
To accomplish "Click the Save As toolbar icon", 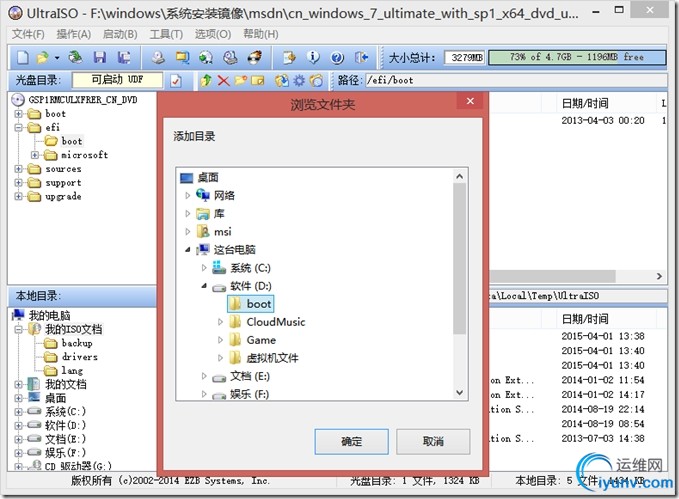I will (124, 57).
